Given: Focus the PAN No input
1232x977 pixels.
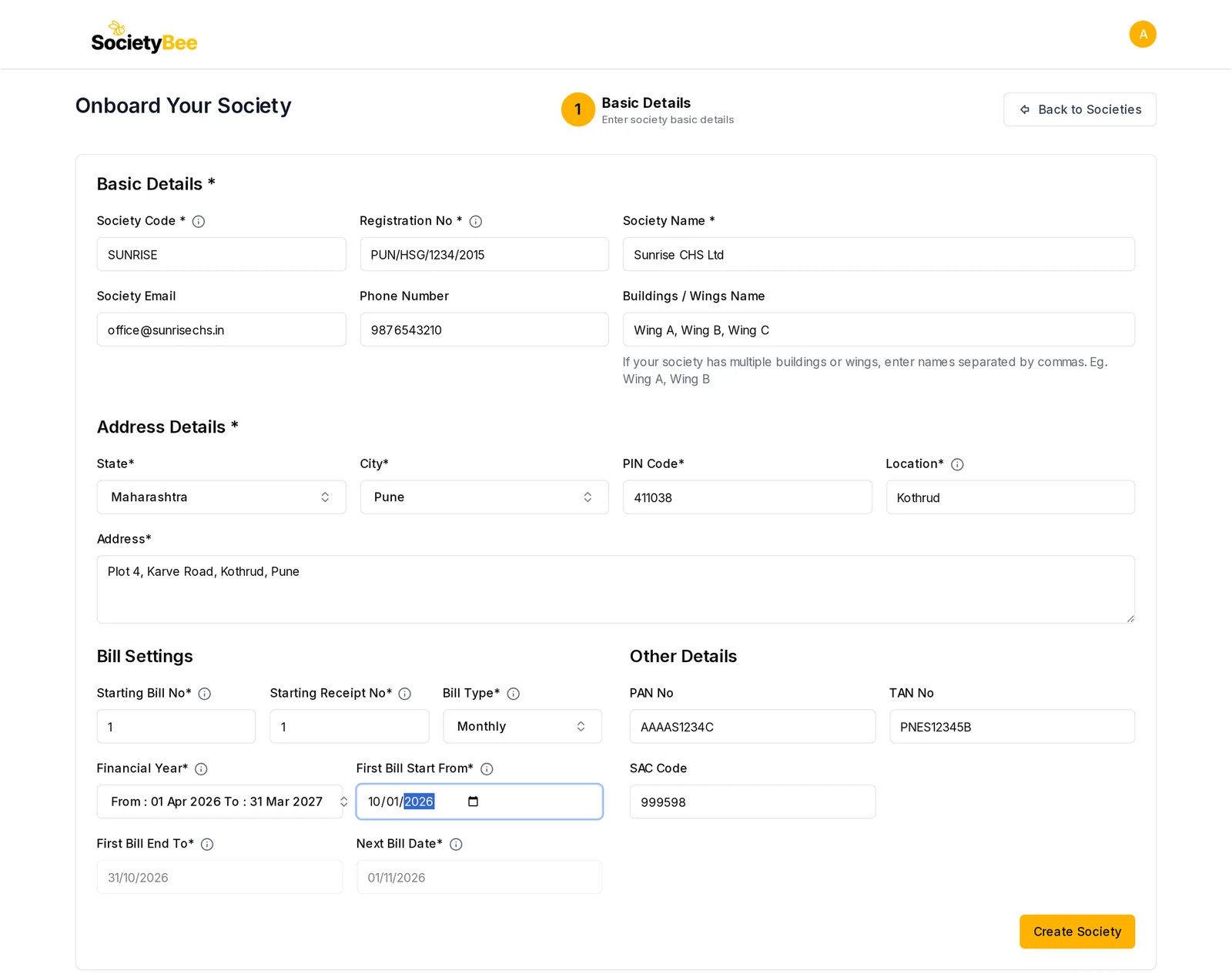Looking at the screenshot, I should click(752, 727).
